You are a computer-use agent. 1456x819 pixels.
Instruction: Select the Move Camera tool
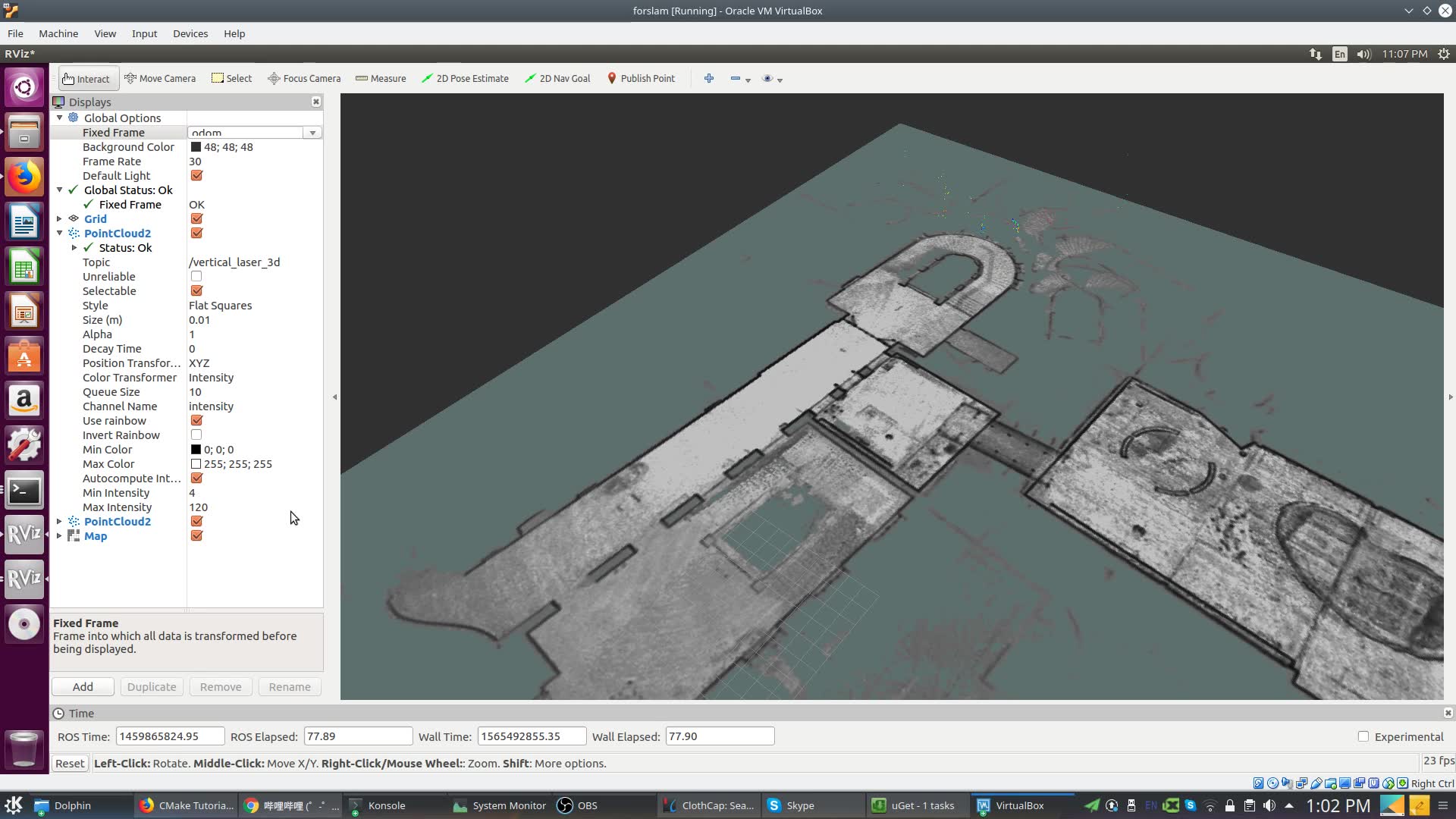(160, 78)
